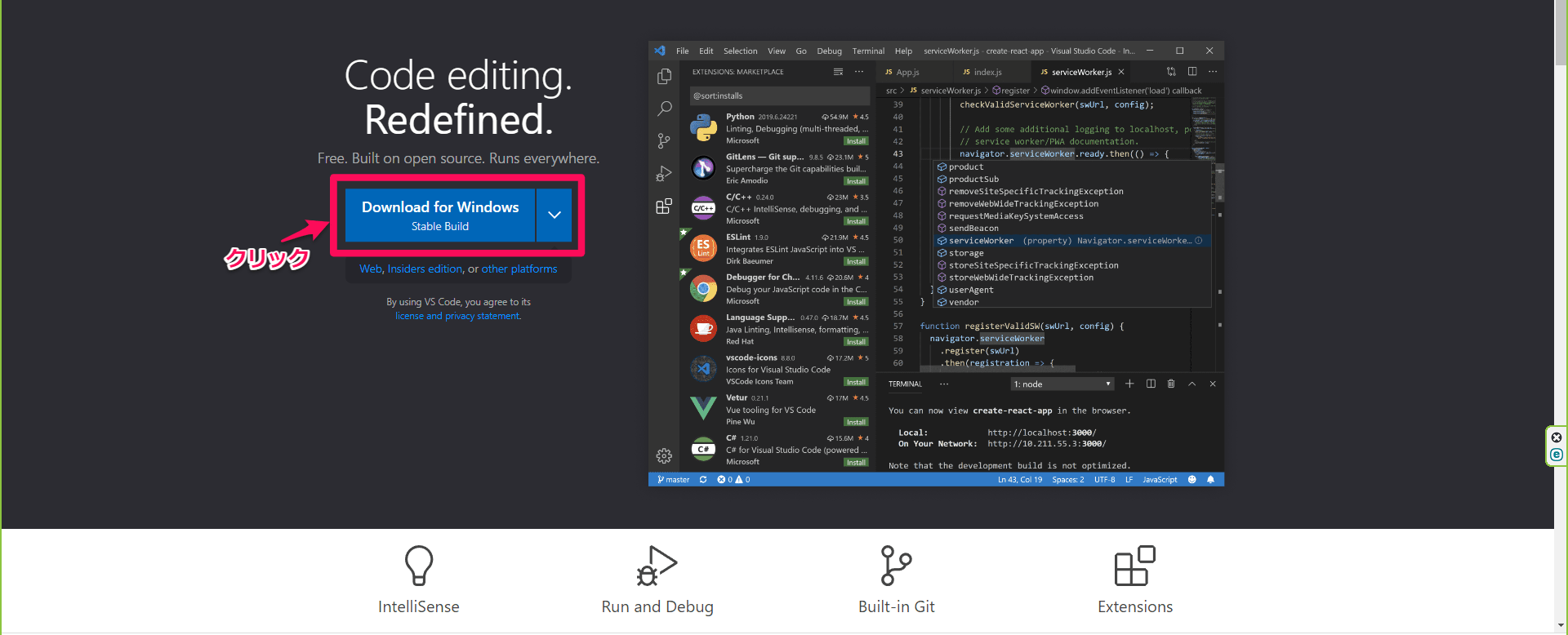Open the File menu in the VS Code screenshot
This screenshot has width=1568, height=635.
683,51
